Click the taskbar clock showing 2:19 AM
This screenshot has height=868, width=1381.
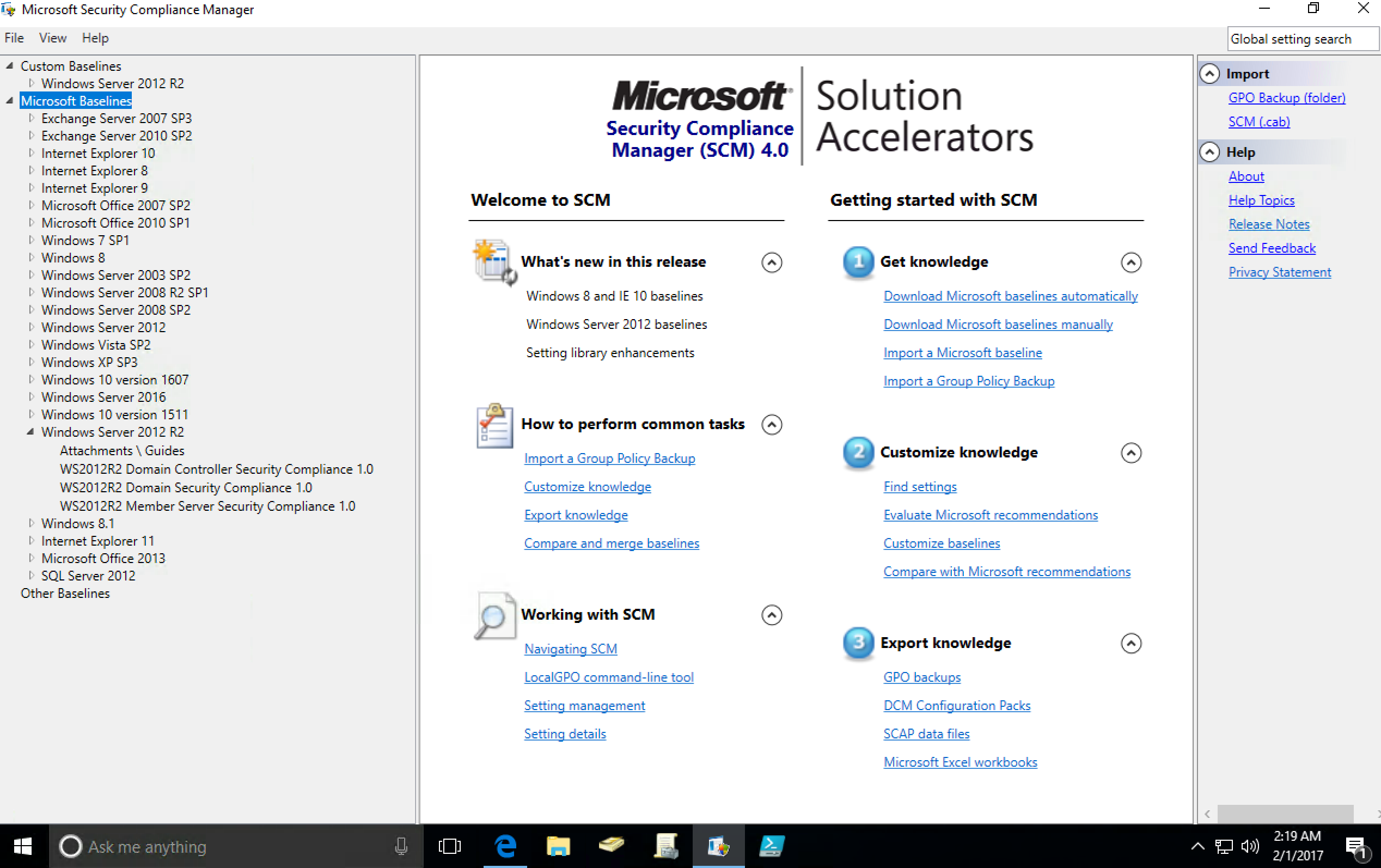pyautogui.click(x=1298, y=846)
